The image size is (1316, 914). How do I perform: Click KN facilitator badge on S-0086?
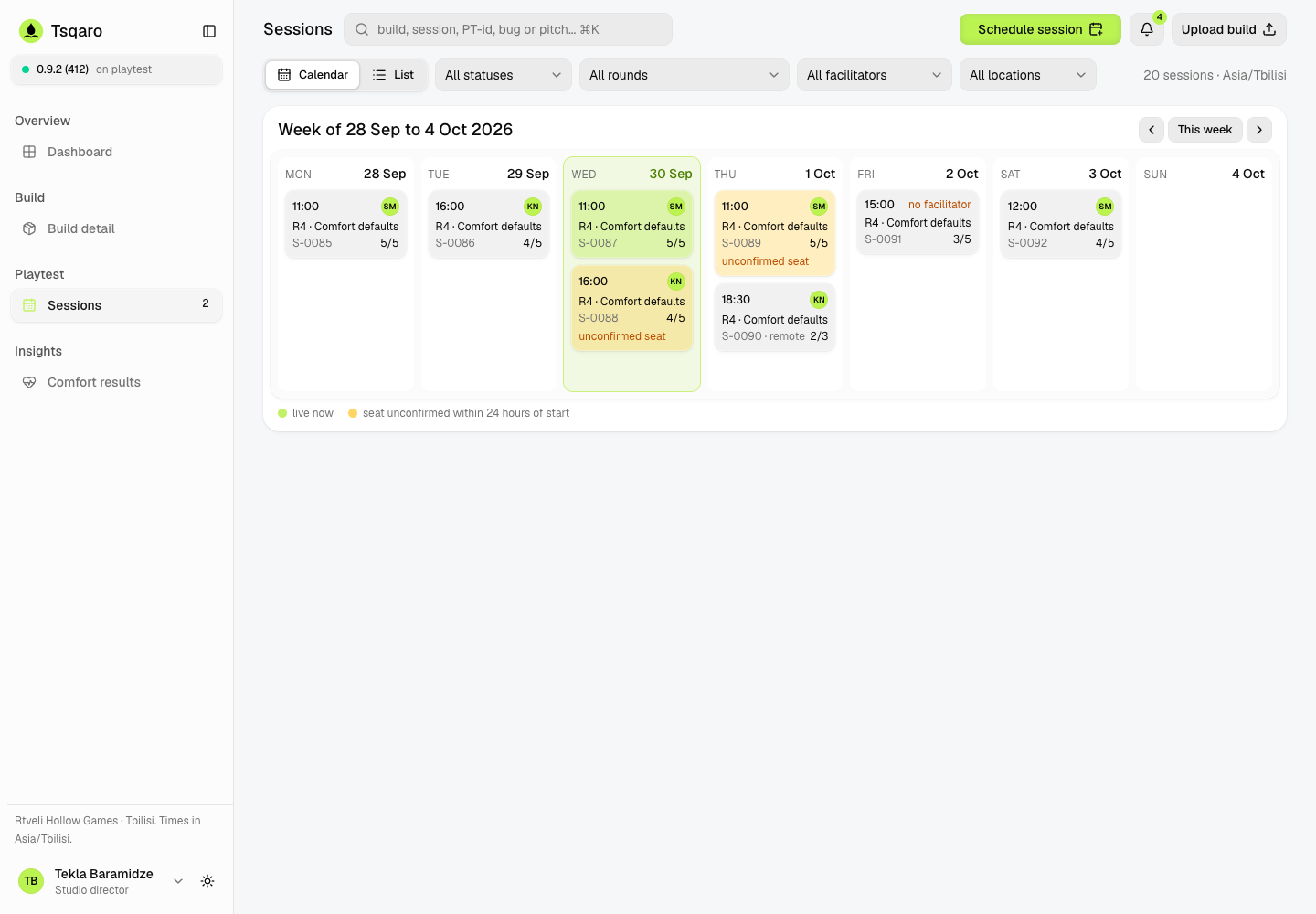[x=533, y=207]
